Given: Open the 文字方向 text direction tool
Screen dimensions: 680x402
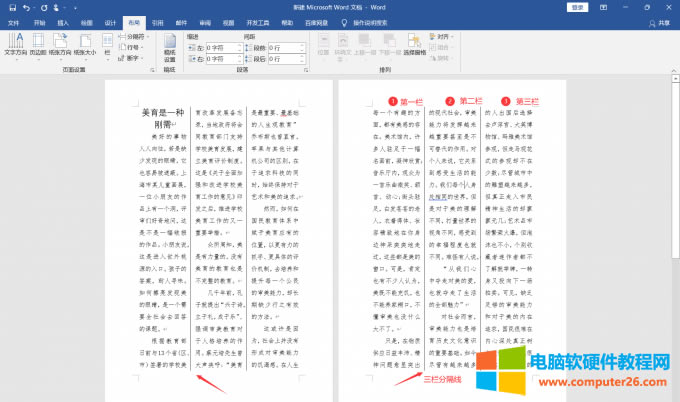Looking at the screenshot, I should tap(17, 44).
